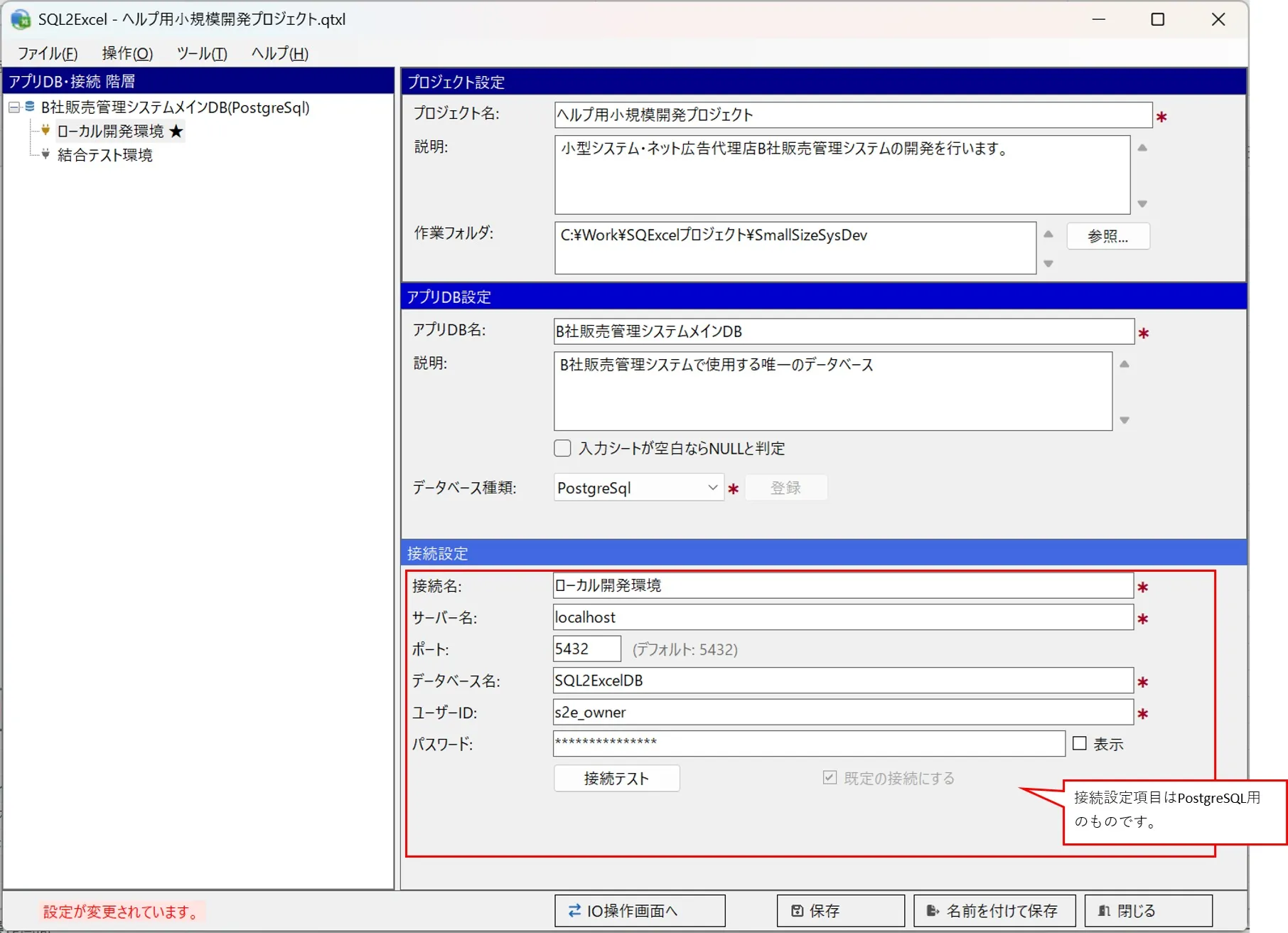The width and height of the screenshot is (1288, 933).
Task: Open the 操作(O) menu
Action: tap(127, 53)
